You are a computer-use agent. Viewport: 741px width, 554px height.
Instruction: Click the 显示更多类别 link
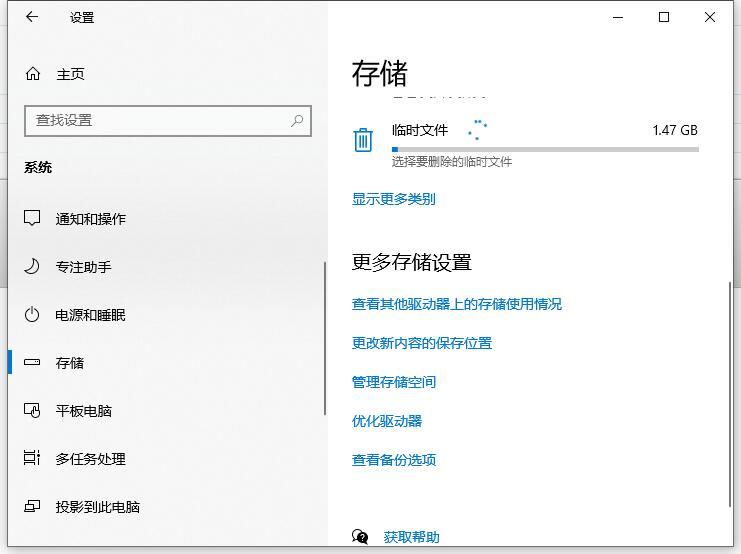pos(394,199)
